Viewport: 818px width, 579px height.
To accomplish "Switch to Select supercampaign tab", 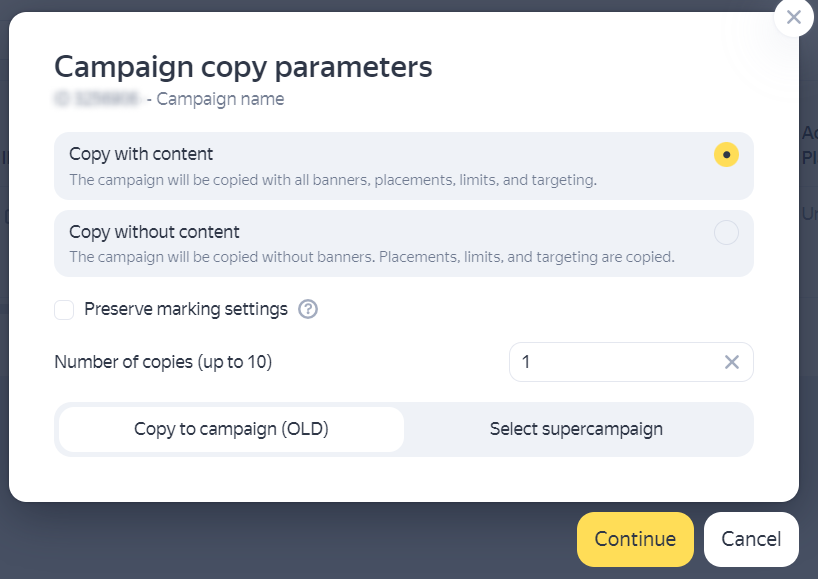I will coord(576,429).
